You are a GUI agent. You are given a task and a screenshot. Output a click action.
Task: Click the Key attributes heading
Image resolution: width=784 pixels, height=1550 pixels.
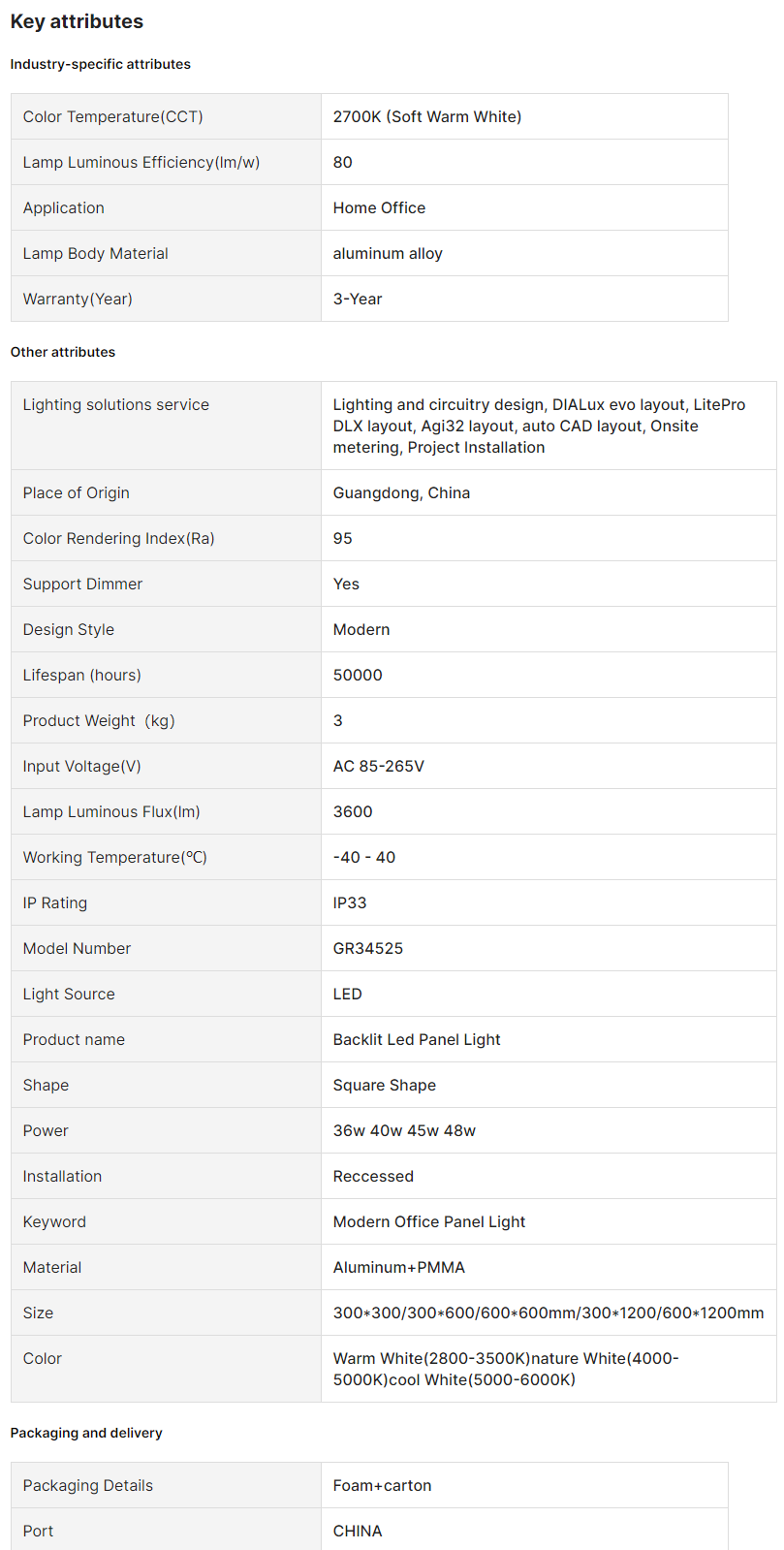click(77, 21)
